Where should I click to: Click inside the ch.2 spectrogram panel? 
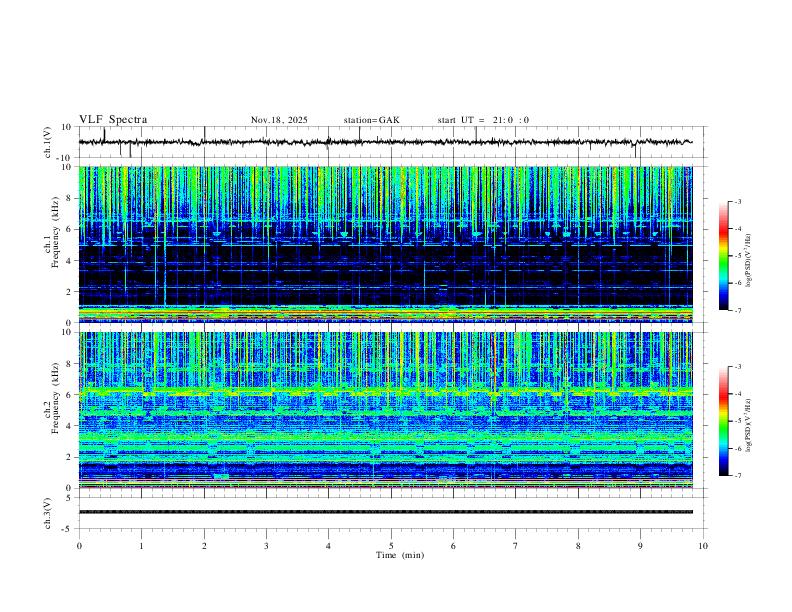(386, 410)
